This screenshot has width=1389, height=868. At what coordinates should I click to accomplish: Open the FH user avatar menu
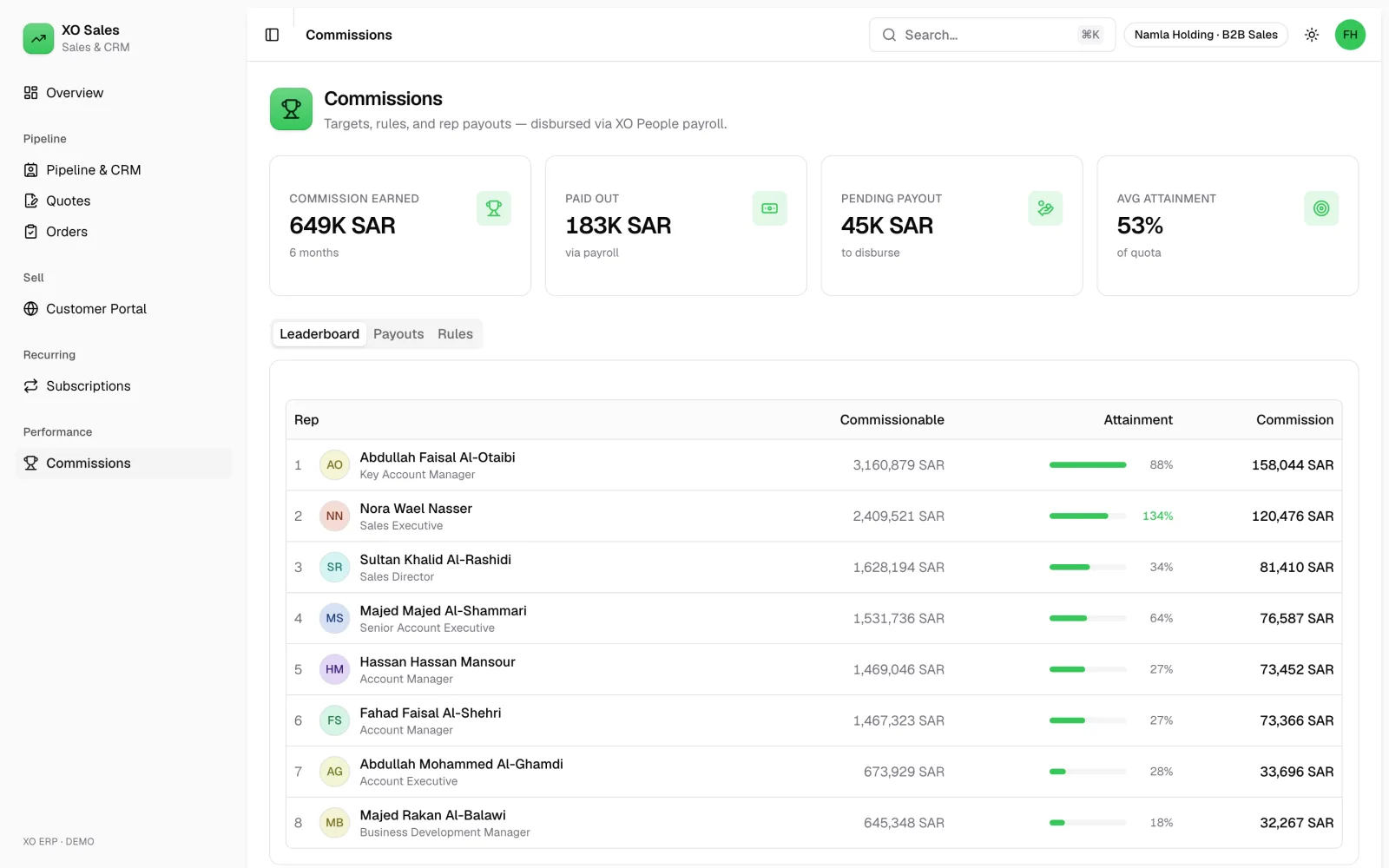pyautogui.click(x=1350, y=35)
